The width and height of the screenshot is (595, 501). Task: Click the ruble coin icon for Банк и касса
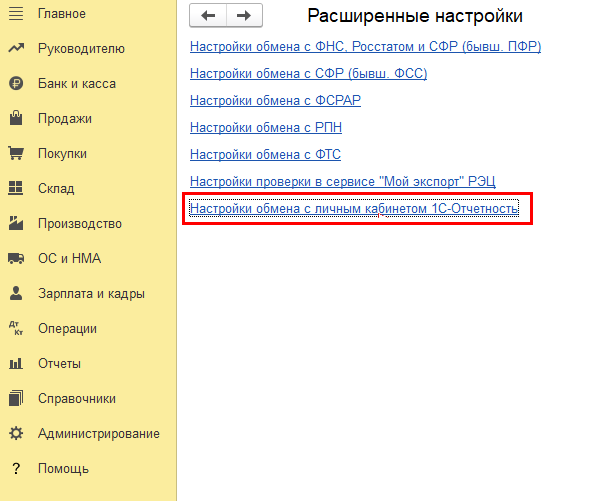[x=16, y=83]
